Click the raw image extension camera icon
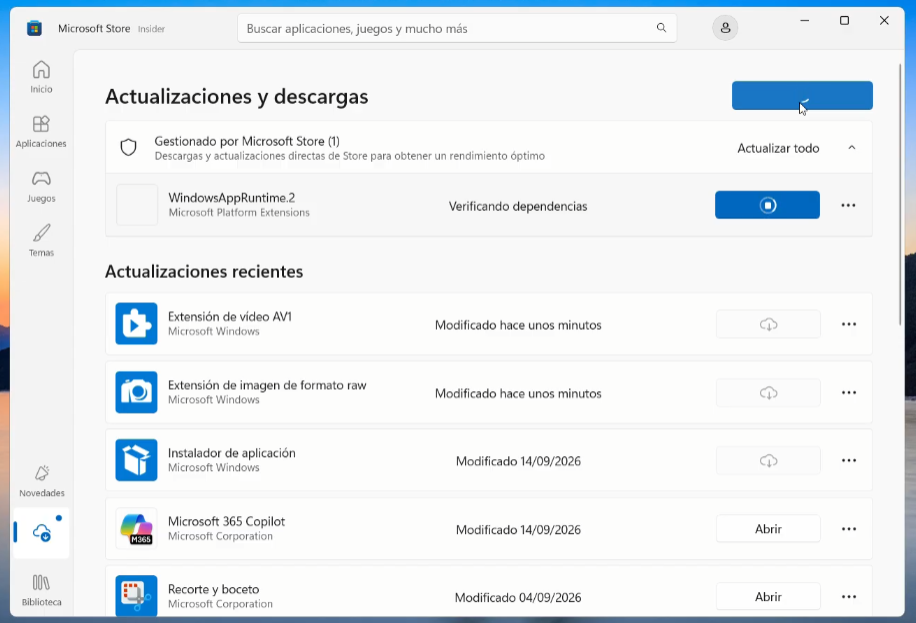 click(x=136, y=392)
